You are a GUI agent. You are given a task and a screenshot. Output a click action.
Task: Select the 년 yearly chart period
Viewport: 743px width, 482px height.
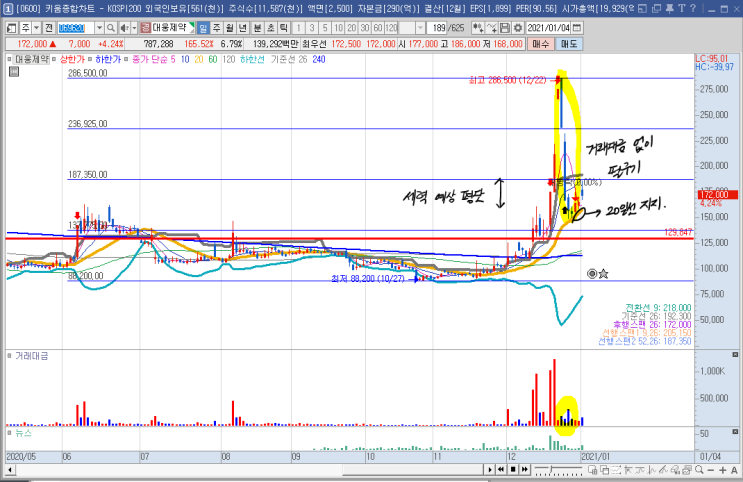click(x=243, y=28)
